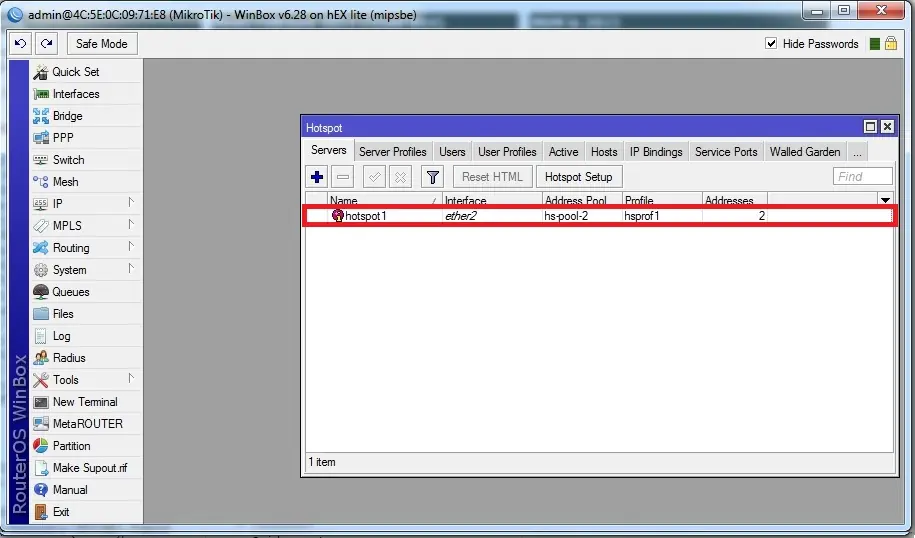Click the Reset HTML button
Image resolution: width=915 pixels, height=538 pixels.
(x=493, y=177)
